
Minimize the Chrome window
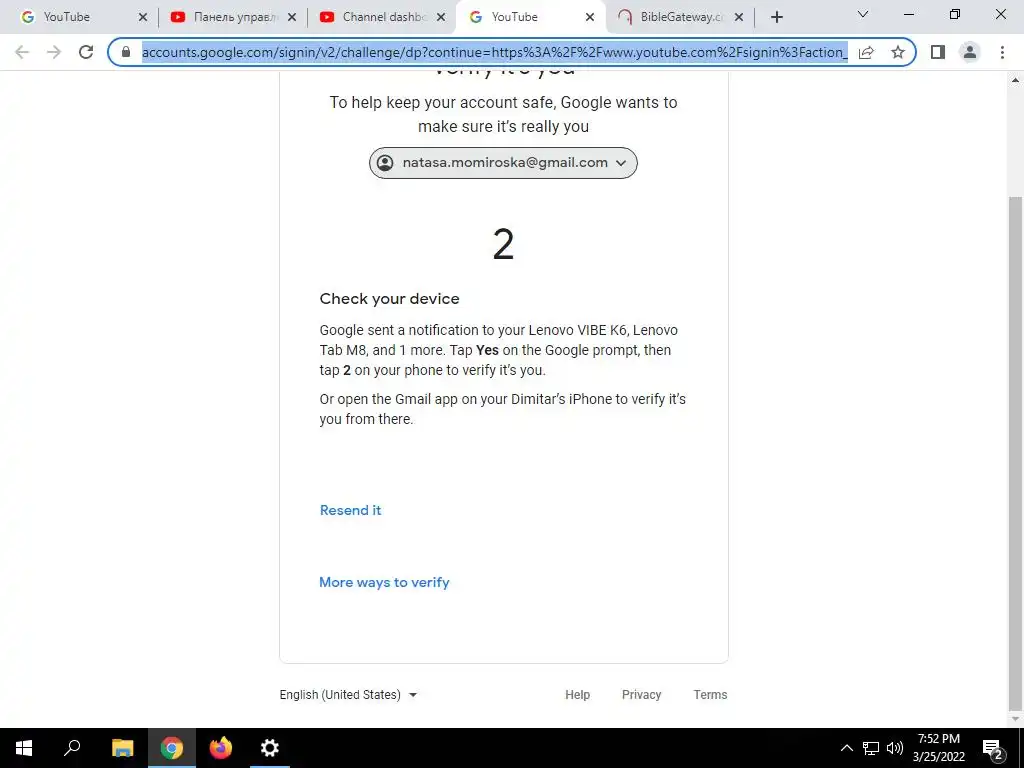(909, 14)
